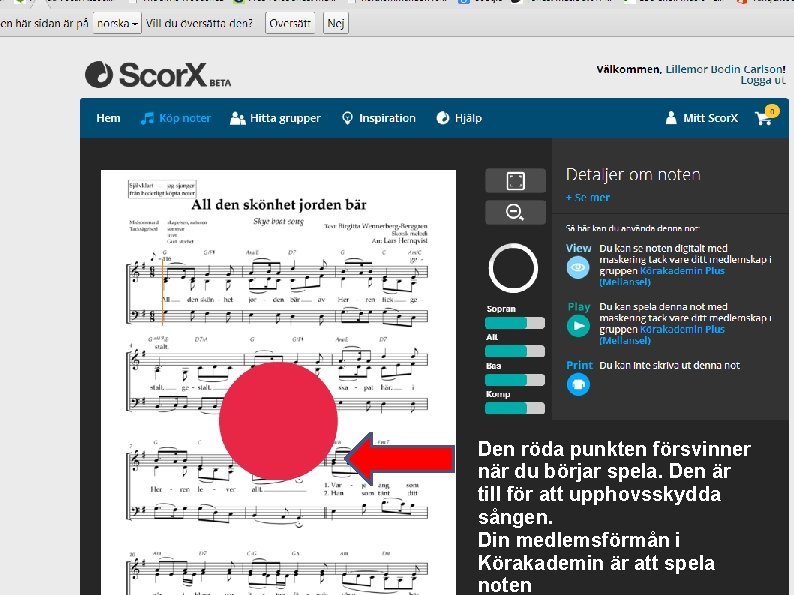Click the Logga ut link
The image size is (794, 595).
pyautogui.click(x=763, y=80)
